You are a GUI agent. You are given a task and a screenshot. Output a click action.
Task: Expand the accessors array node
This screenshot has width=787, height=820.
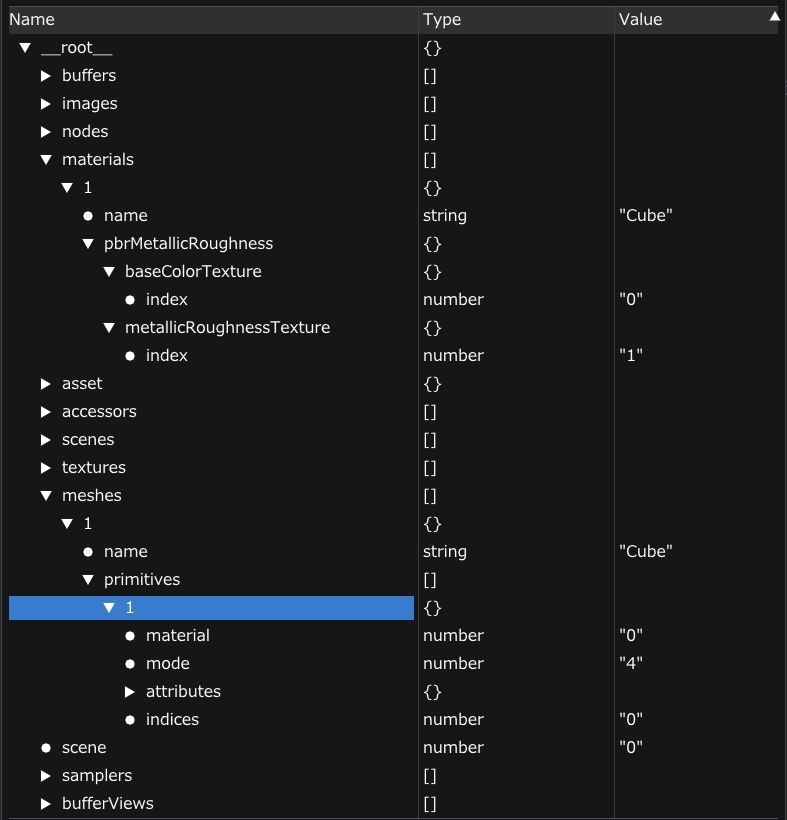tap(46, 412)
